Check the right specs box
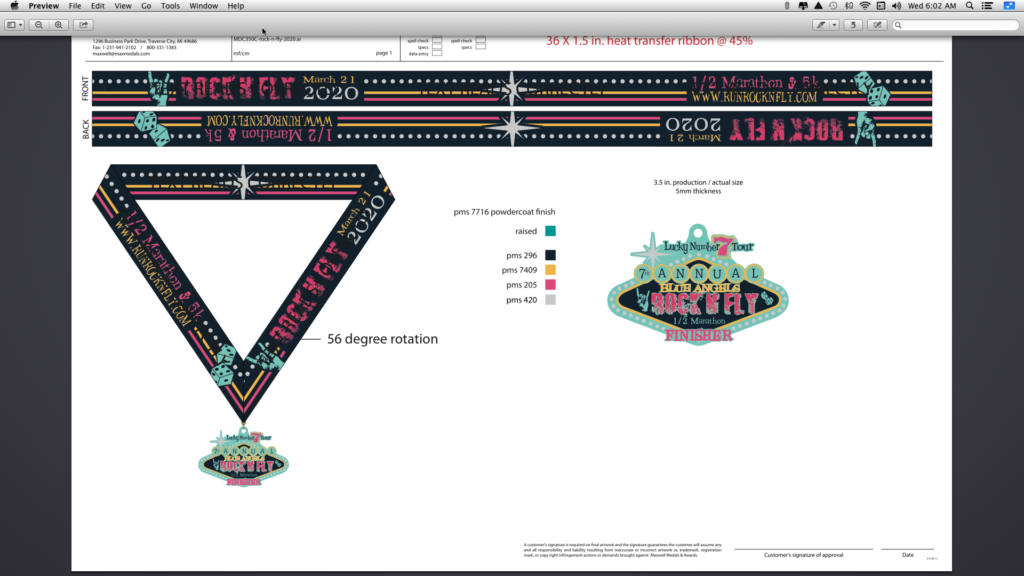Image resolution: width=1024 pixels, height=576 pixels. (481, 47)
